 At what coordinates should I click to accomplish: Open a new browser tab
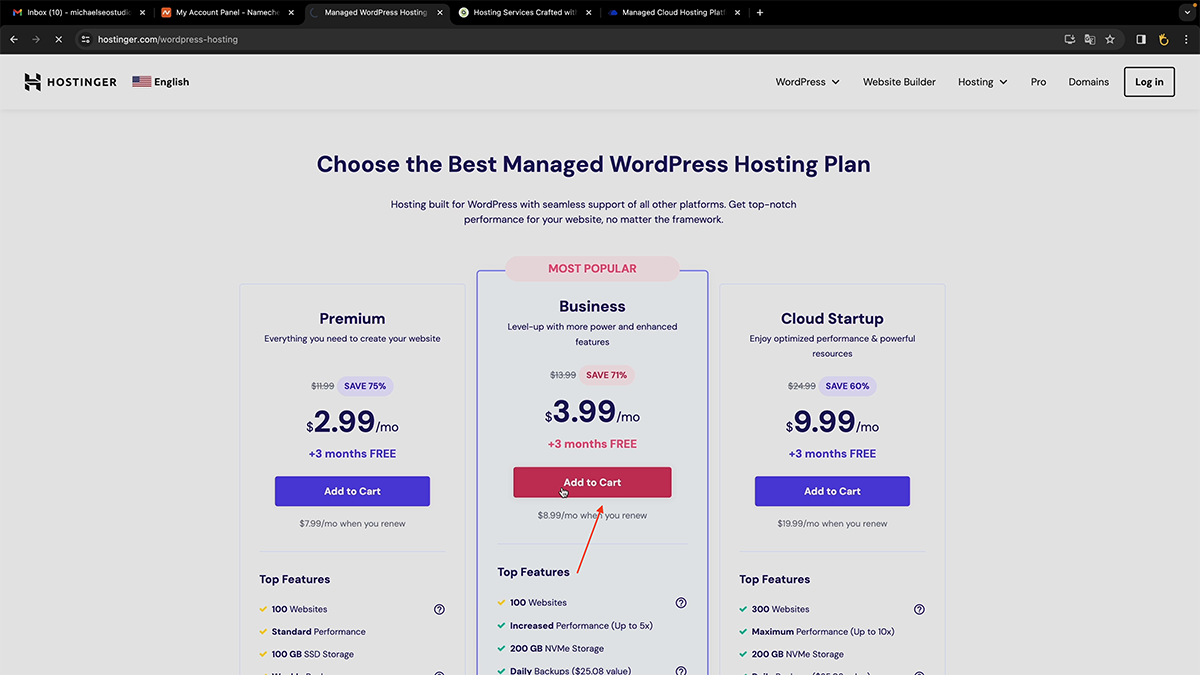(x=760, y=12)
